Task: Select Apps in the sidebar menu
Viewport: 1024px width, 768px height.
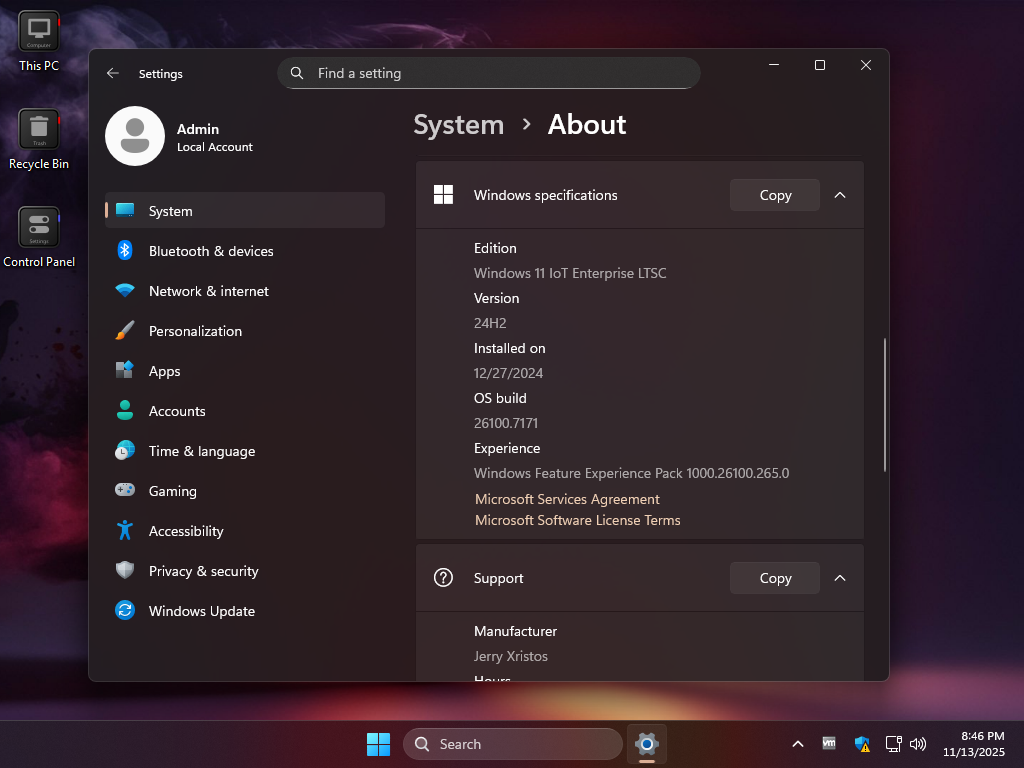Action: [165, 371]
